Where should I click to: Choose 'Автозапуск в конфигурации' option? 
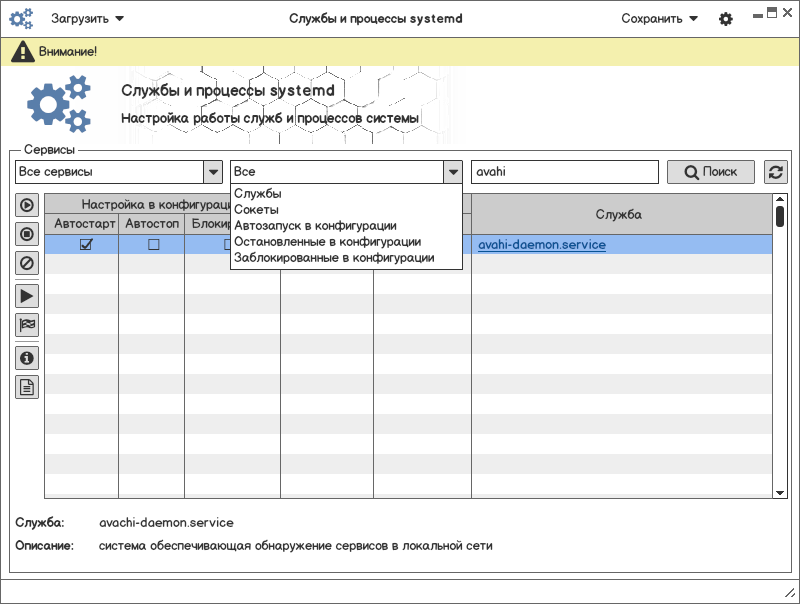tap(315, 226)
